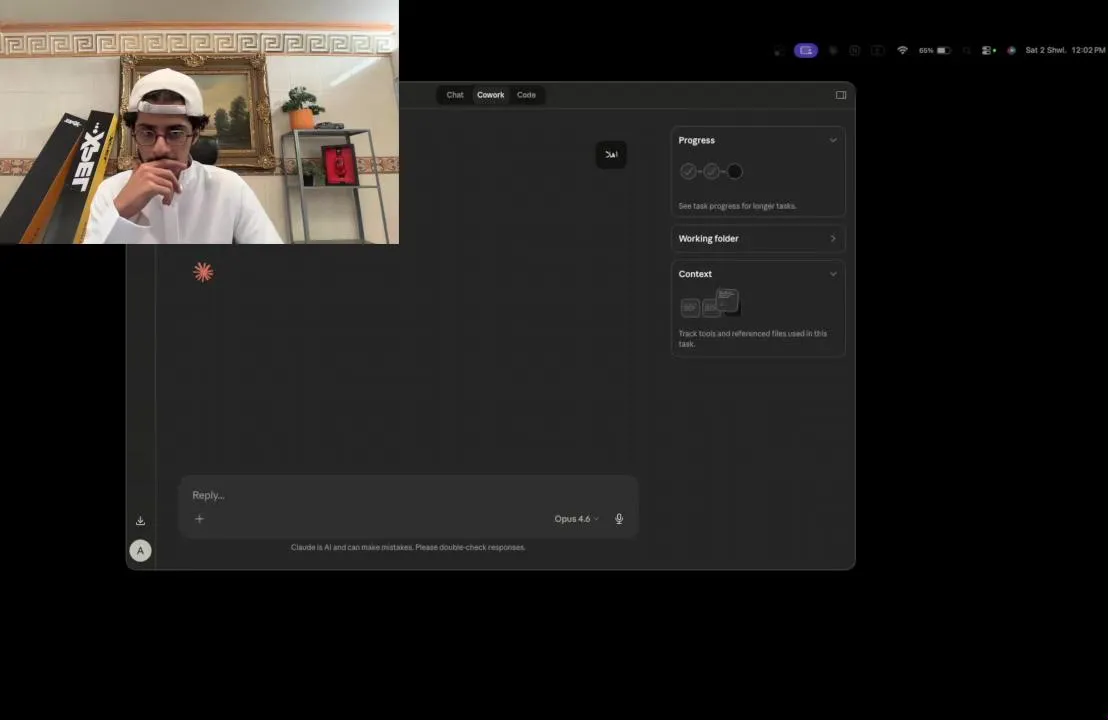Image resolution: width=1108 pixels, height=720 pixels.
Task: Toggle the right sidebar panel icon
Action: click(841, 95)
